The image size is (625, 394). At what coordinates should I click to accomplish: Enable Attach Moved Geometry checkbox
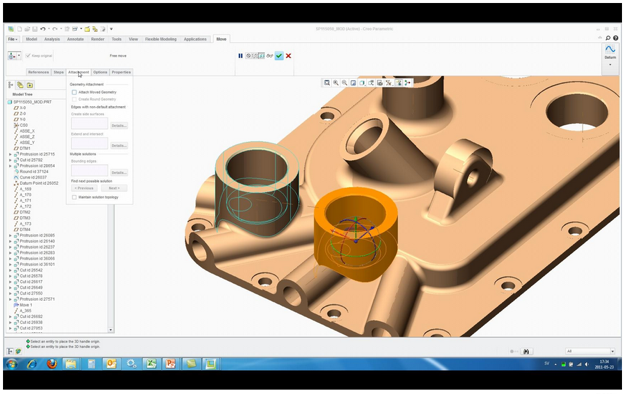point(74,92)
